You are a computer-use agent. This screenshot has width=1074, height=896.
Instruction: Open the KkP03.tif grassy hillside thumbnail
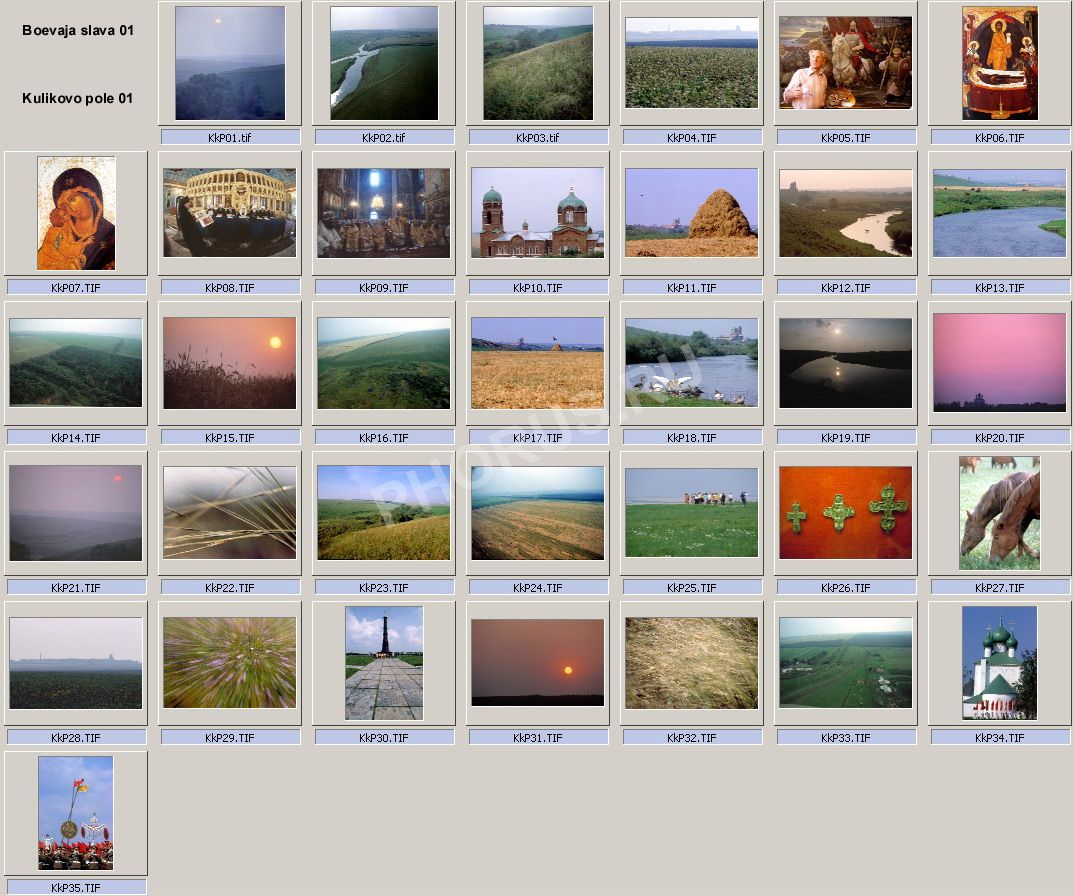[x=538, y=63]
